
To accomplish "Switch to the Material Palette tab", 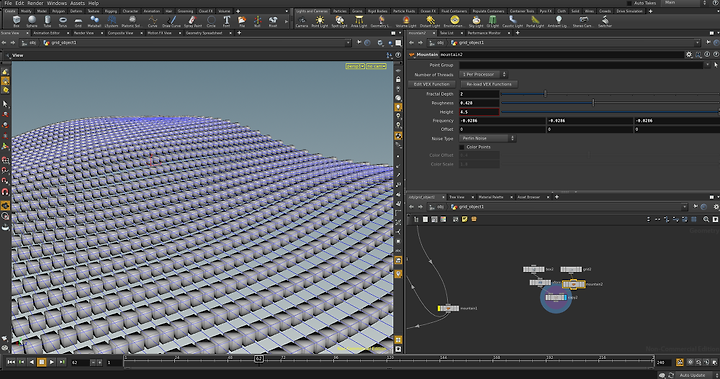I will [491, 197].
